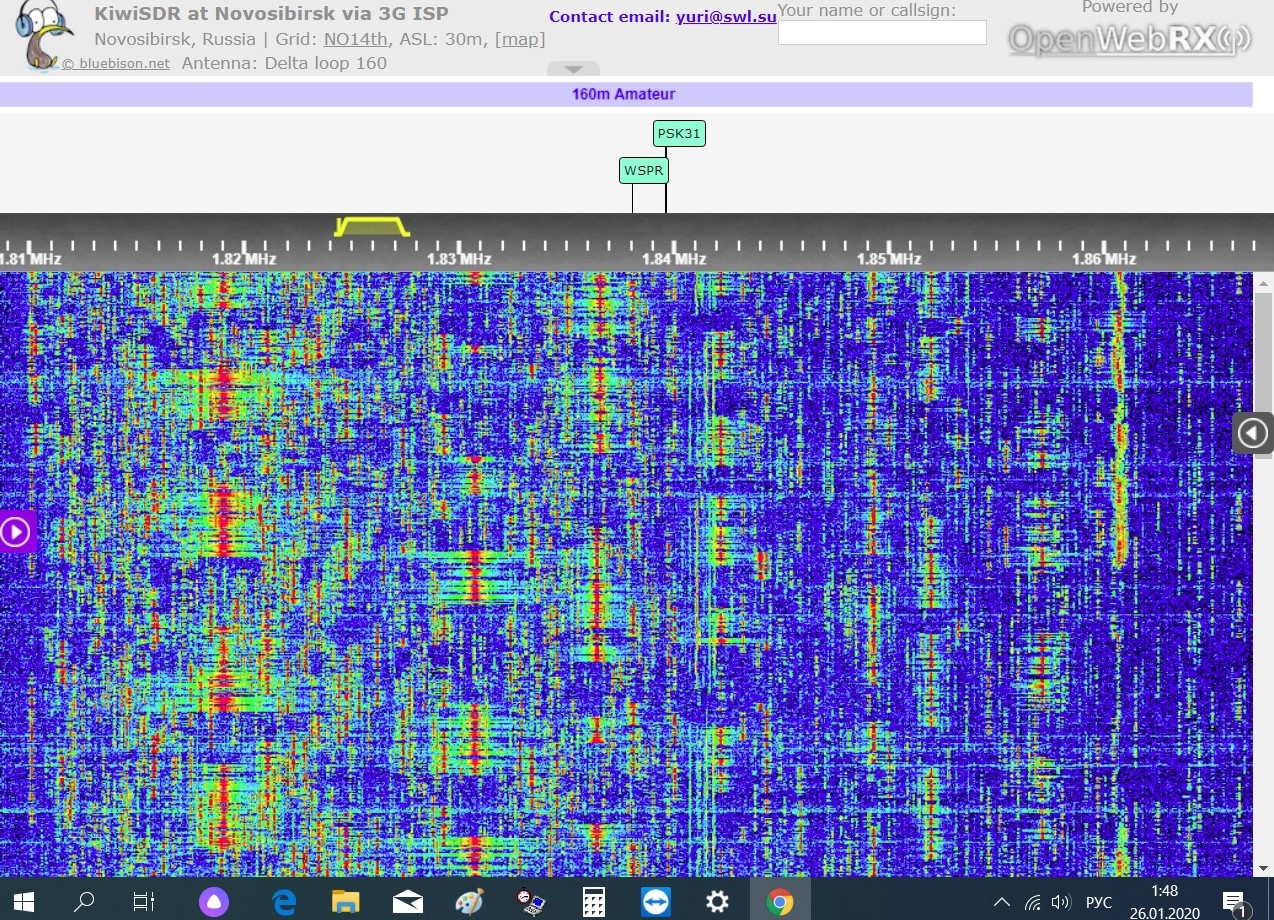Click the OpenWebRX logo
1274x920 pixels.
coord(1129,39)
